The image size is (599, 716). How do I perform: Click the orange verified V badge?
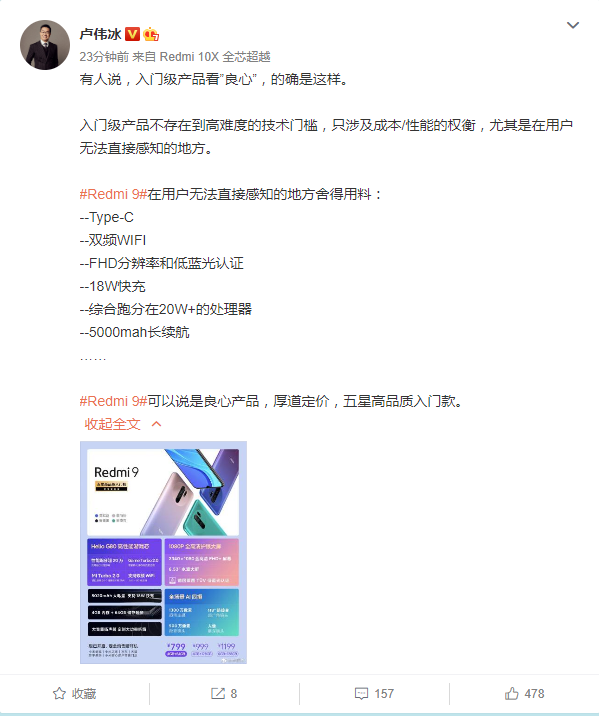(x=132, y=34)
